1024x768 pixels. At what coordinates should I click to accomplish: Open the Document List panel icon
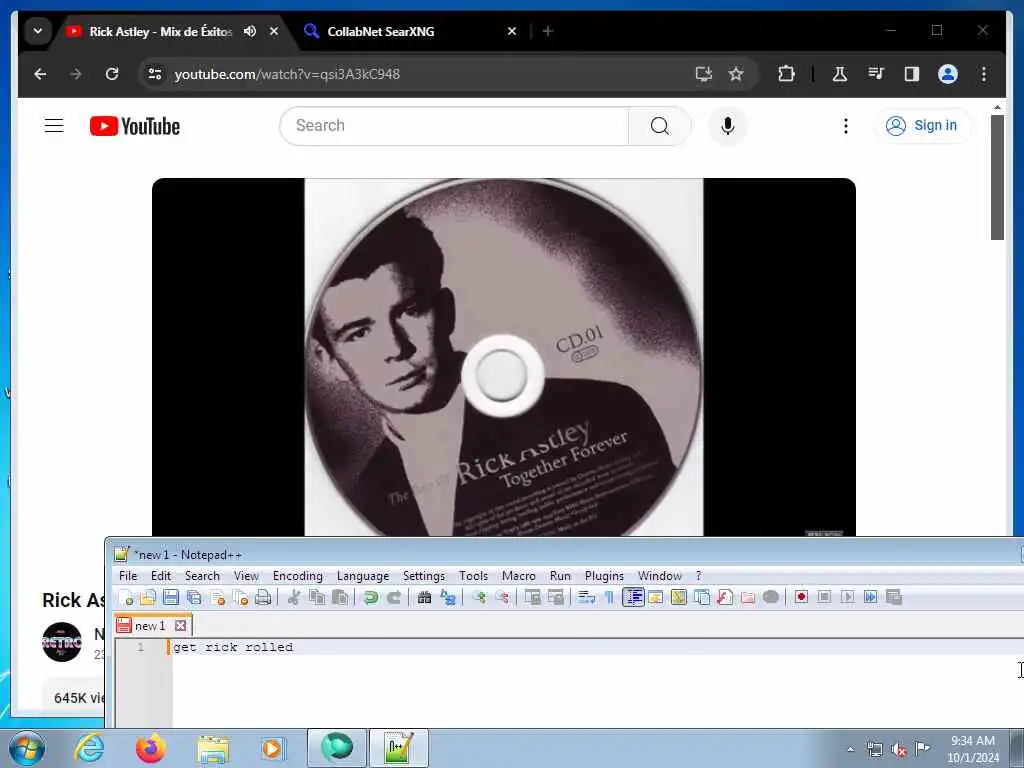702,597
